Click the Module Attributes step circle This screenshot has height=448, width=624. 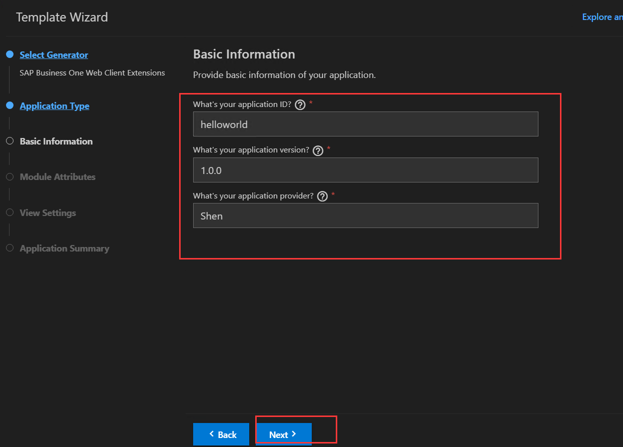[10, 177]
